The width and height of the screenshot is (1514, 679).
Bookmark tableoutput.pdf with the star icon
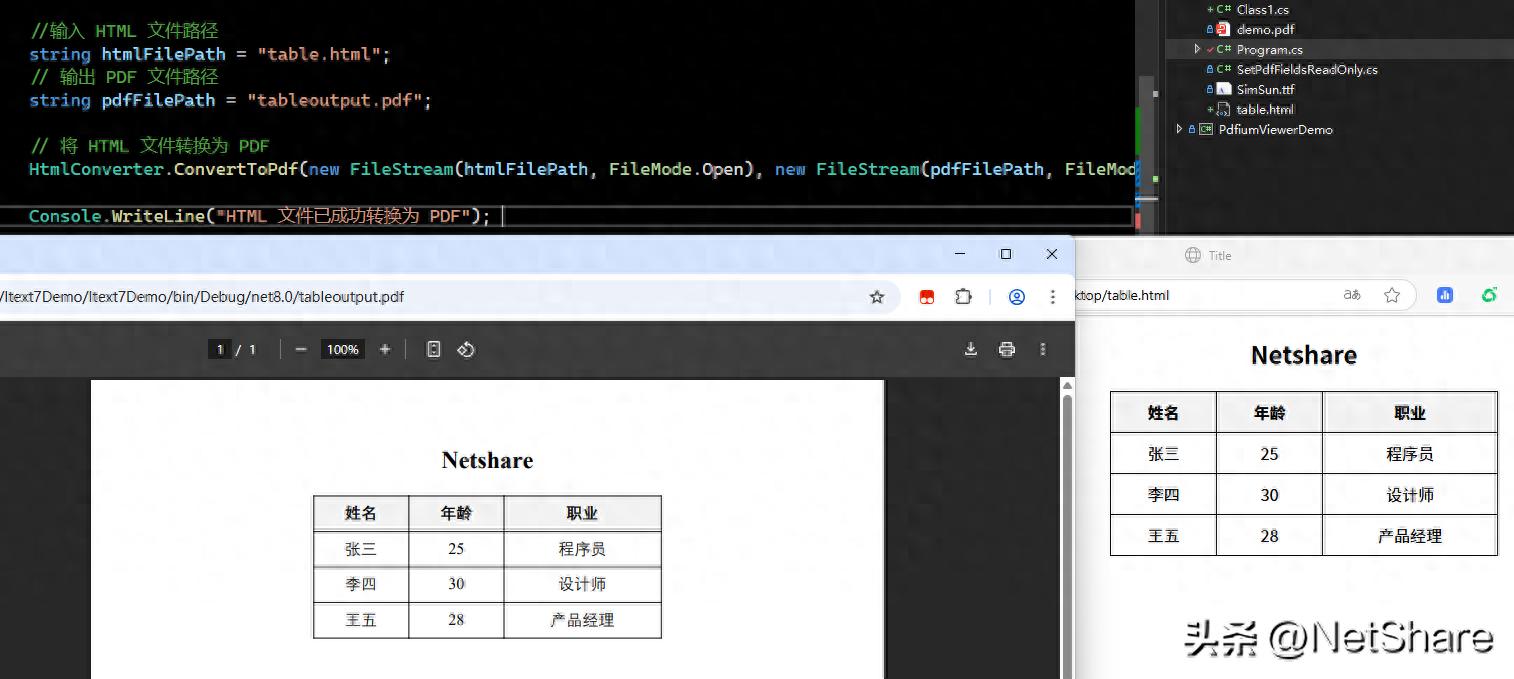[x=877, y=297]
